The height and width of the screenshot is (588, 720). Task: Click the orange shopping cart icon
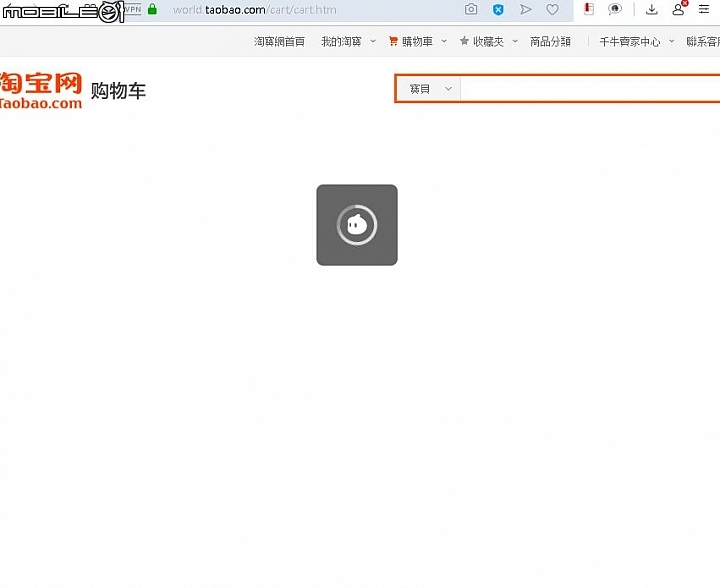pyautogui.click(x=393, y=41)
